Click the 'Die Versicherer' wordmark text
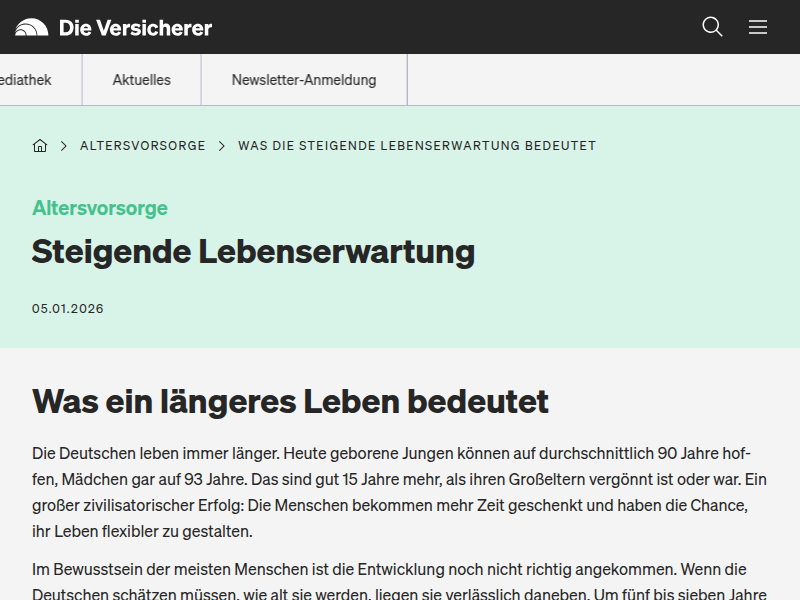The width and height of the screenshot is (800, 600). pyautogui.click(x=136, y=28)
